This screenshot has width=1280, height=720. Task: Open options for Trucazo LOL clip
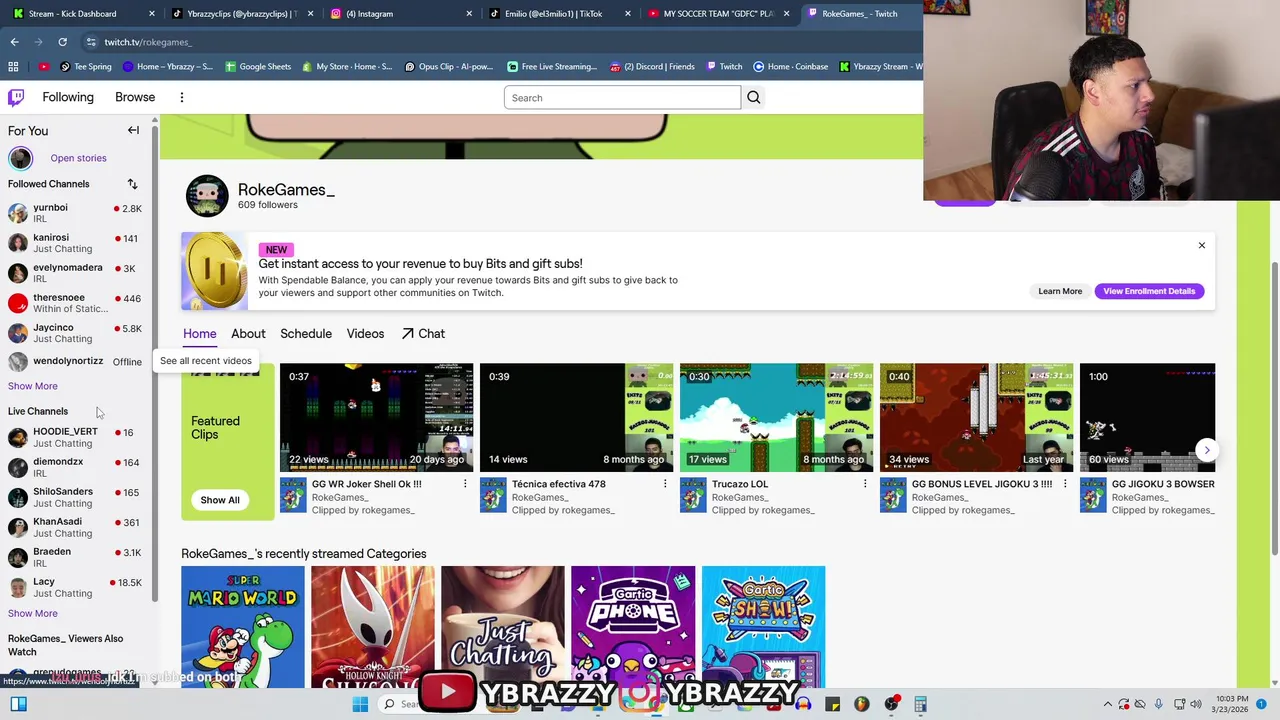(x=865, y=484)
